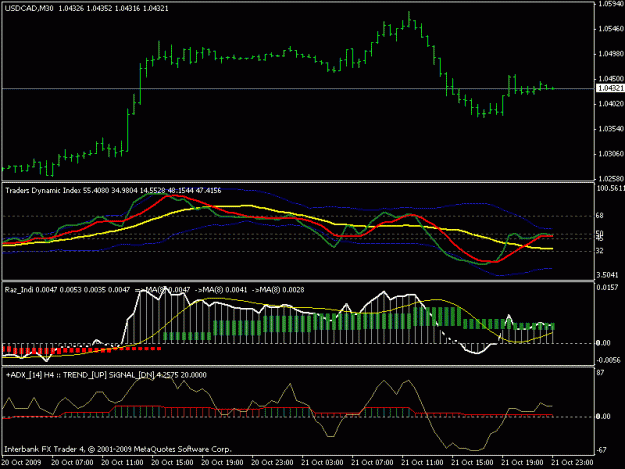Click the Interbank FX Trader 4 copyright text
Image resolution: width=625 pixels, height=469 pixels.
[x=118, y=449]
